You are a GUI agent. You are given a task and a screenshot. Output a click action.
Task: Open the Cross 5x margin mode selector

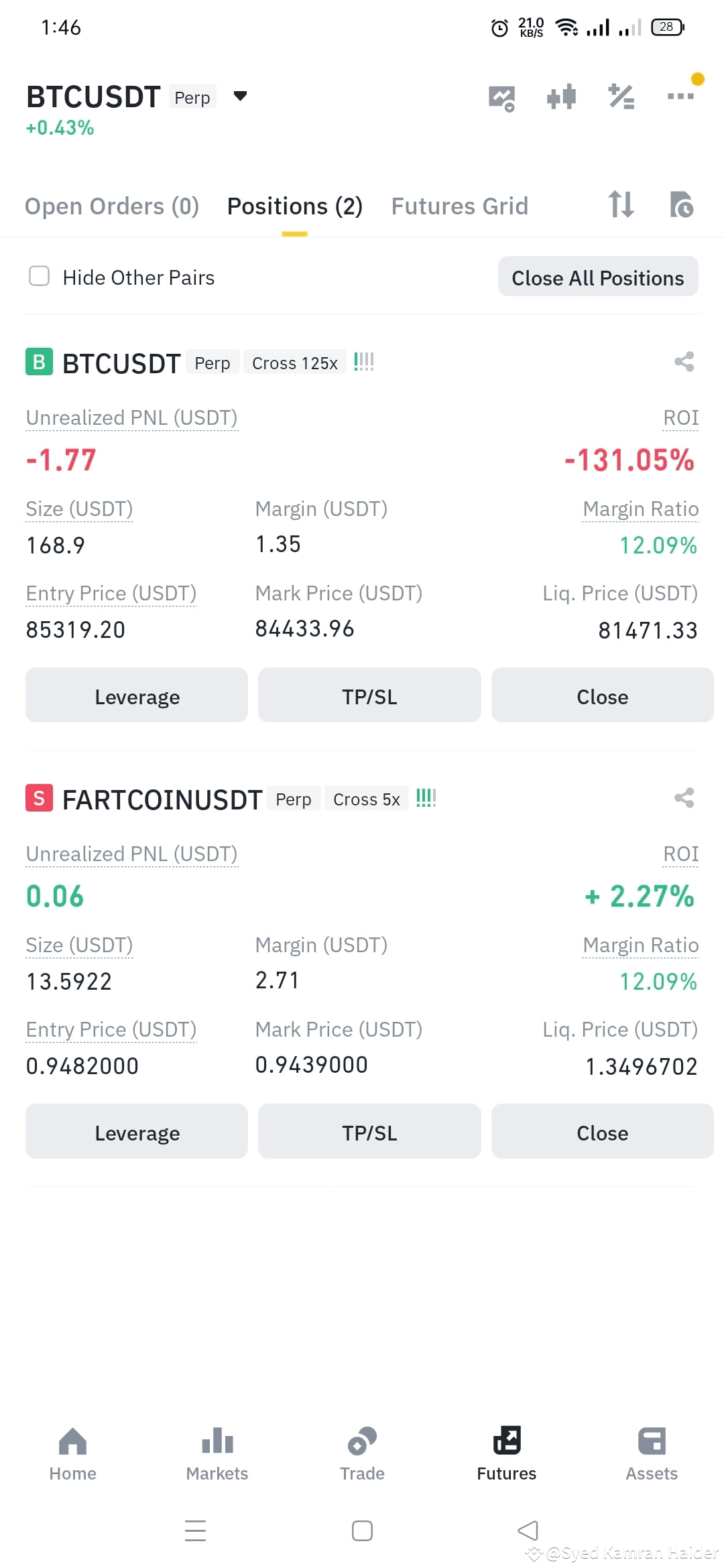pyautogui.click(x=367, y=799)
